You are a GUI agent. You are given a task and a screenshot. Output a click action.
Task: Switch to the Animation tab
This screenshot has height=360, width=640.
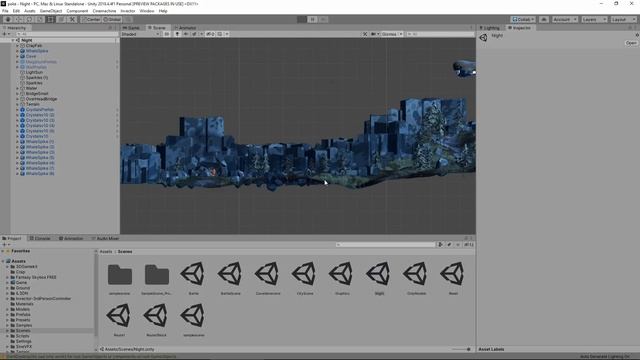tap(71, 238)
